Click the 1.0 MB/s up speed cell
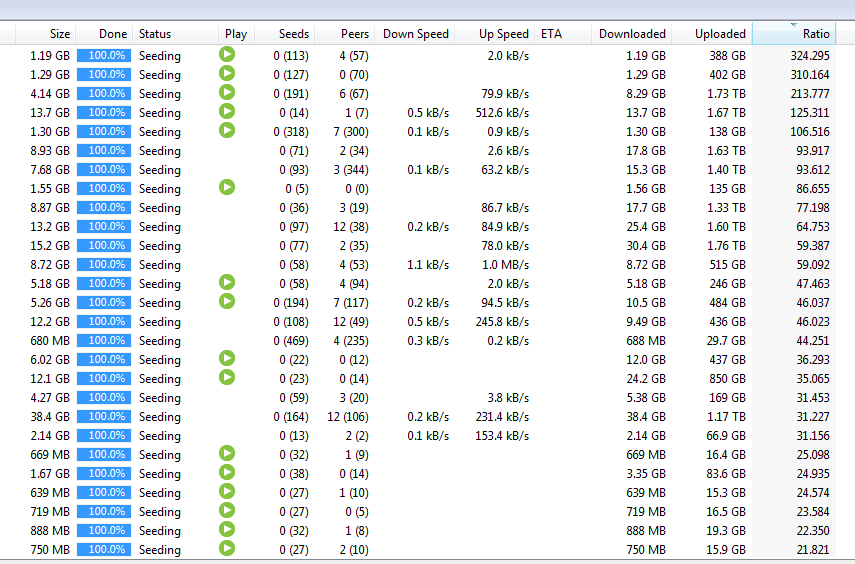 coord(505,265)
